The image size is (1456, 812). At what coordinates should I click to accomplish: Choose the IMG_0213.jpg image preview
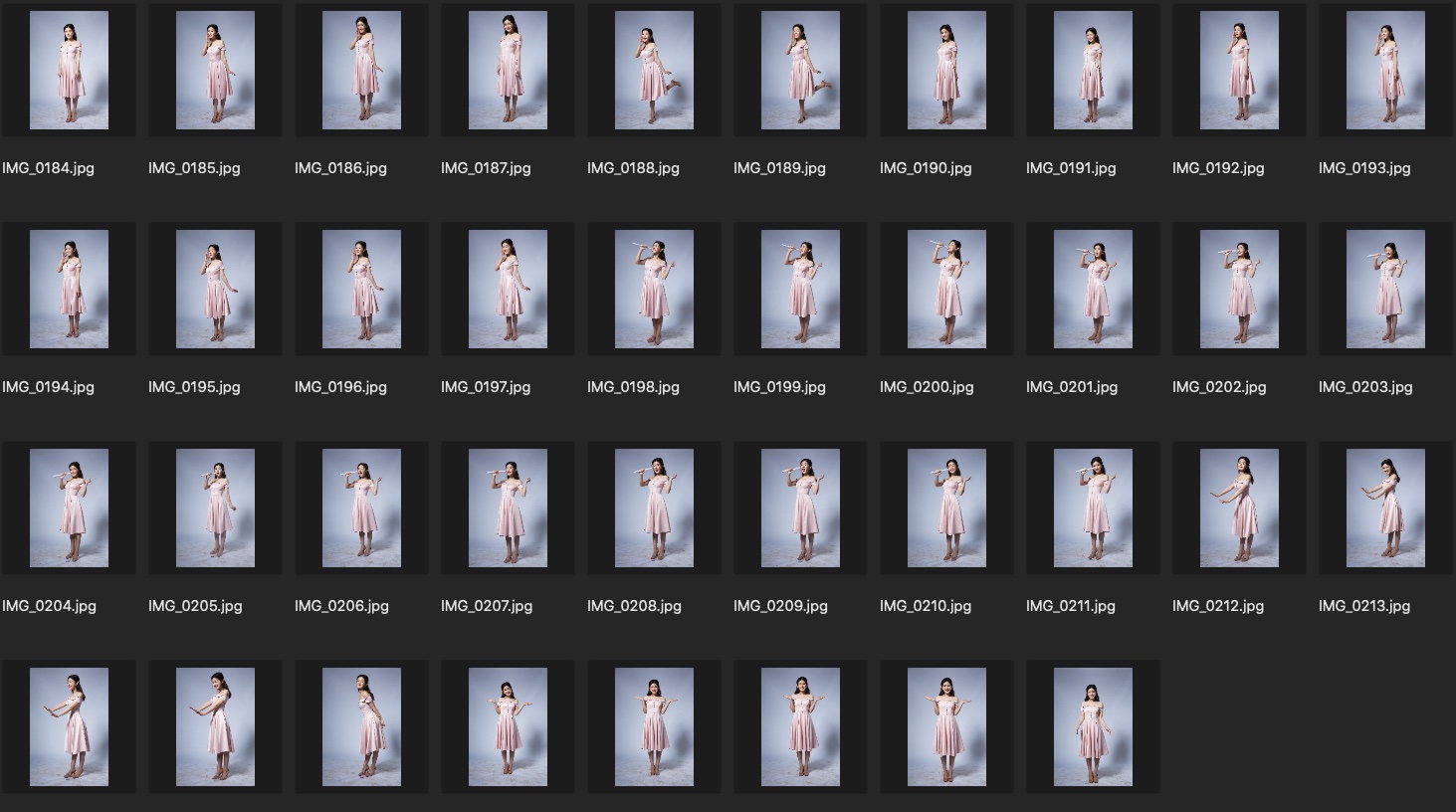(x=1385, y=508)
